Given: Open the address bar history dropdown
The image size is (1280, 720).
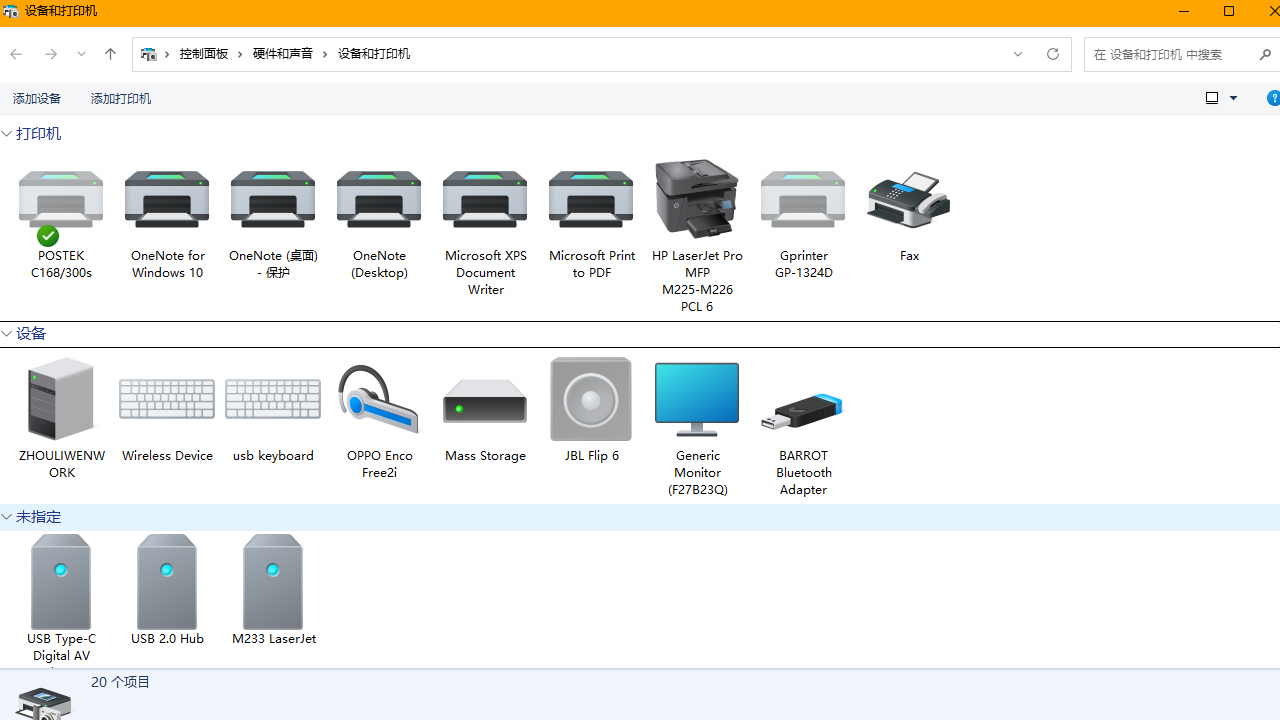Looking at the screenshot, I should [1018, 54].
